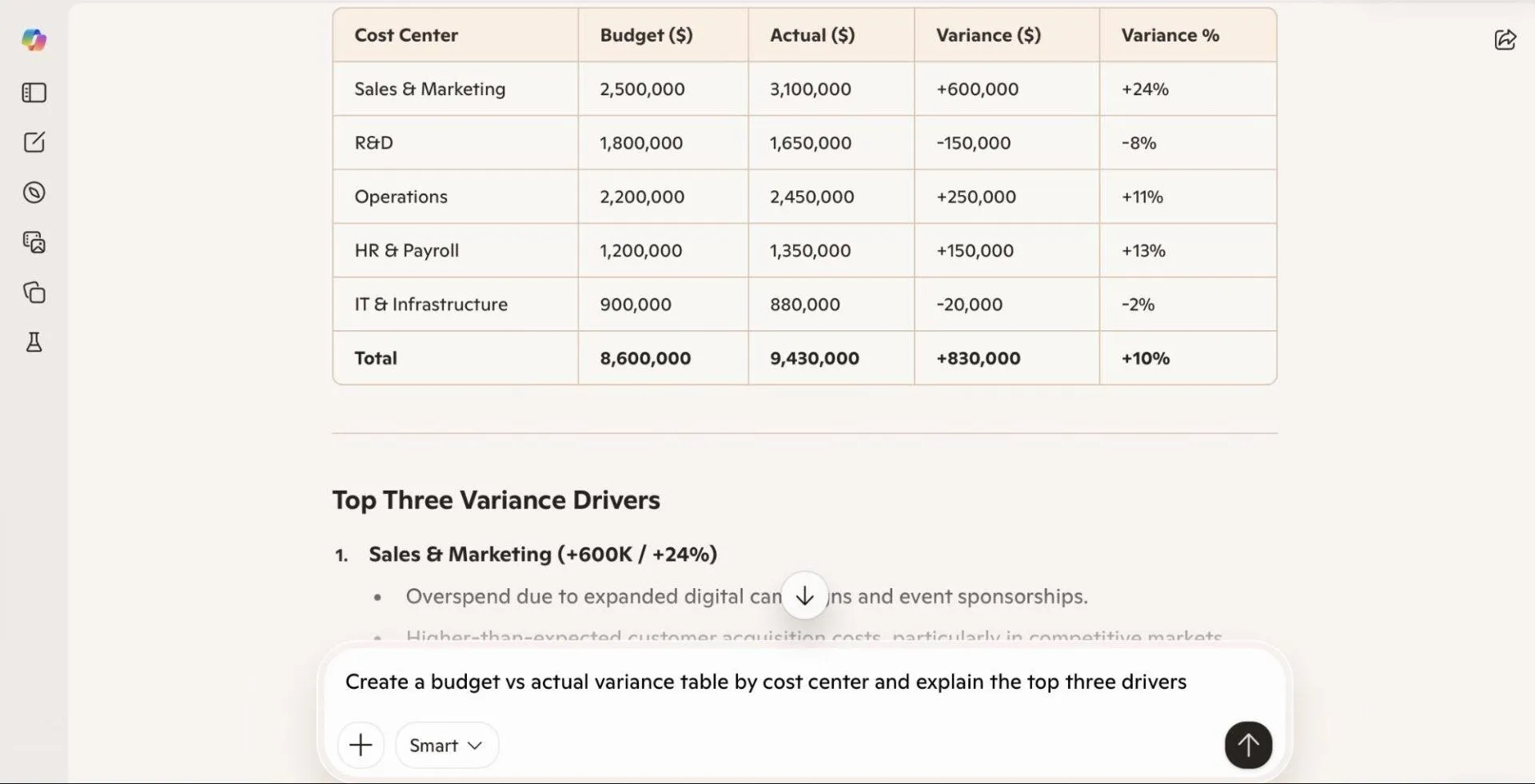Select the Operations row label
The height and width of the screenshot is (784, 1535).
pyautogui.click(x=401, y=197)
